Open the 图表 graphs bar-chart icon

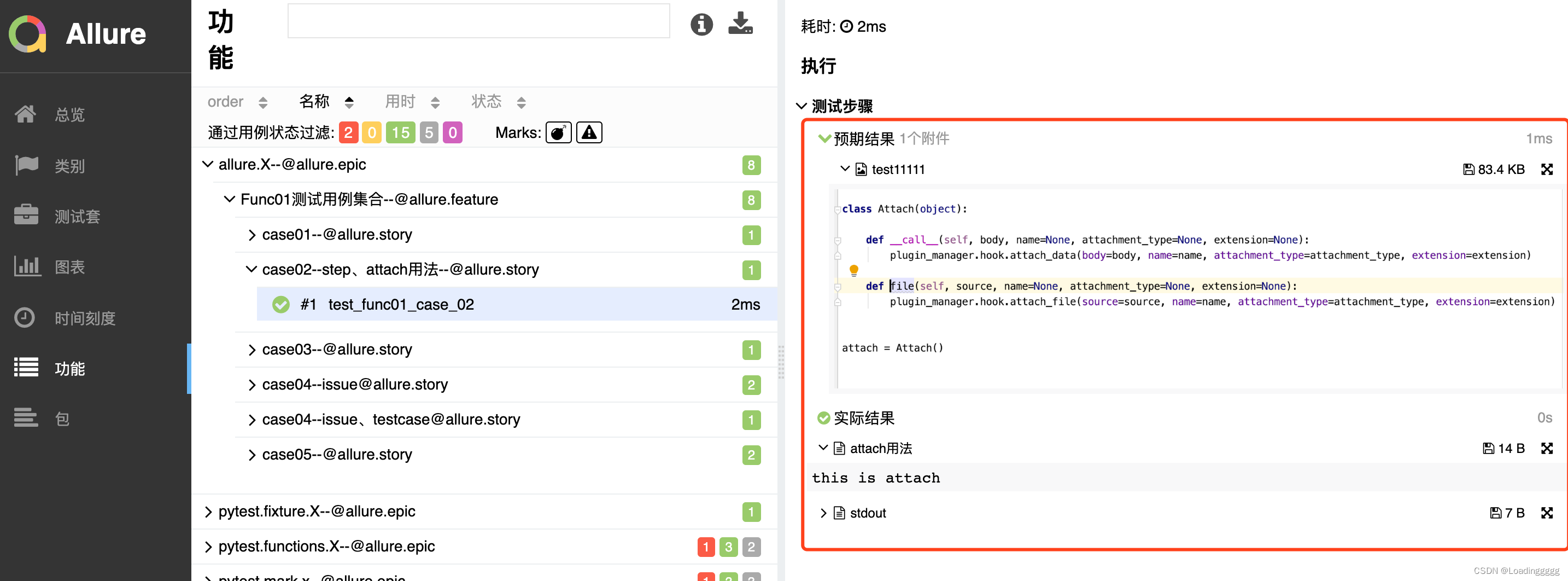coord(27,266)
